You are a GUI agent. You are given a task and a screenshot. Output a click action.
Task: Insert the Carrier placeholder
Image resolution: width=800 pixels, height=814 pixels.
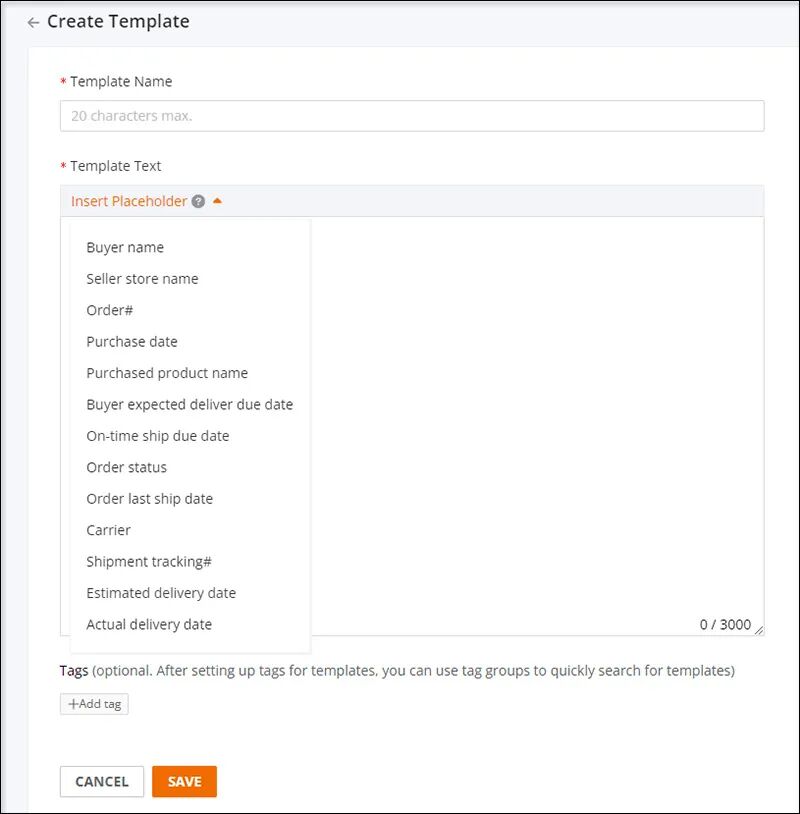[x=109, y=530]
